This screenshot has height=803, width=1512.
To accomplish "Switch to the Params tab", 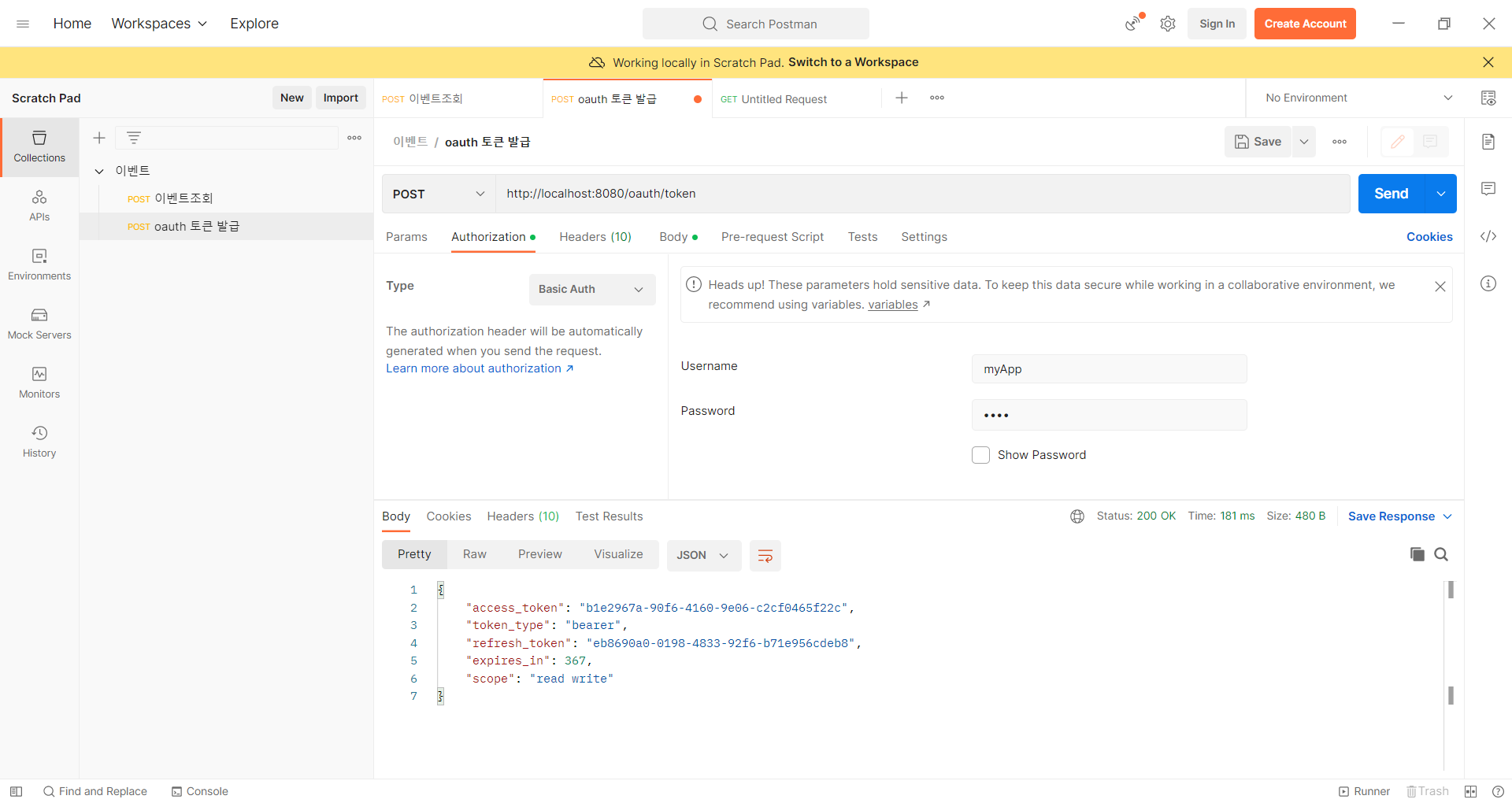I will click(x=406, y=237).
